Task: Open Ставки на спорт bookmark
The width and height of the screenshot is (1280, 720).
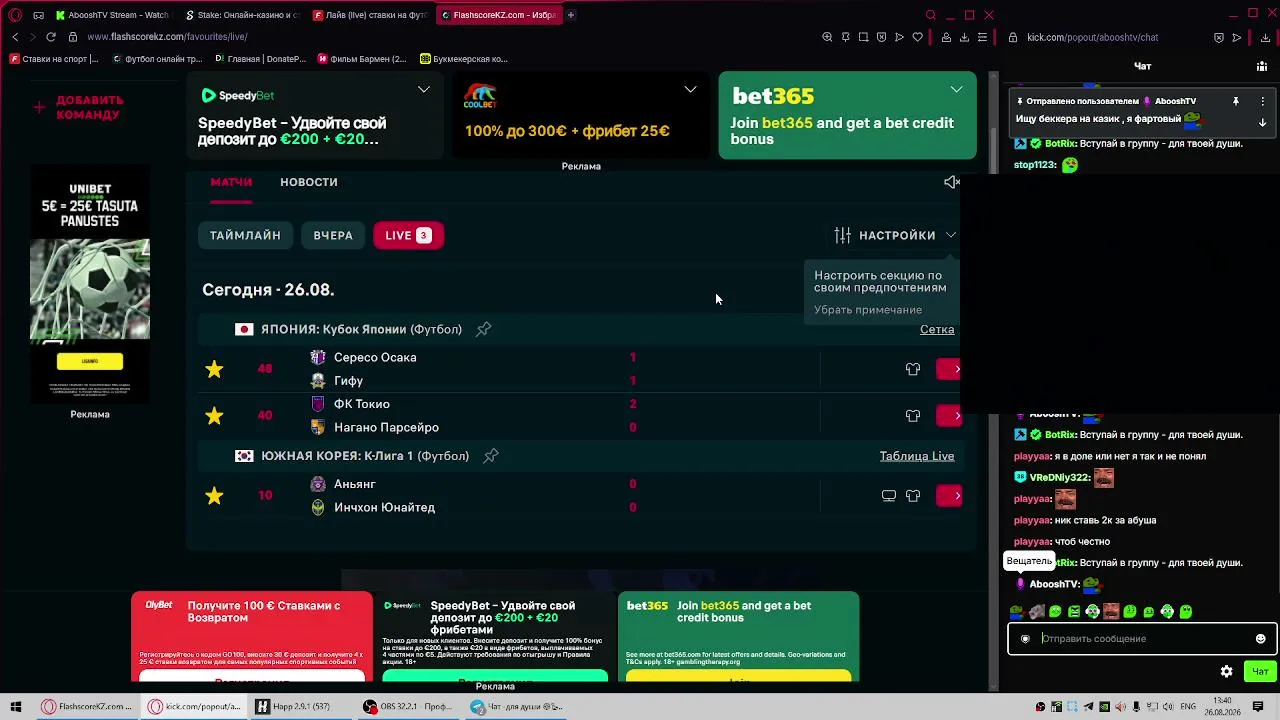Action: (x=54, y=59)
